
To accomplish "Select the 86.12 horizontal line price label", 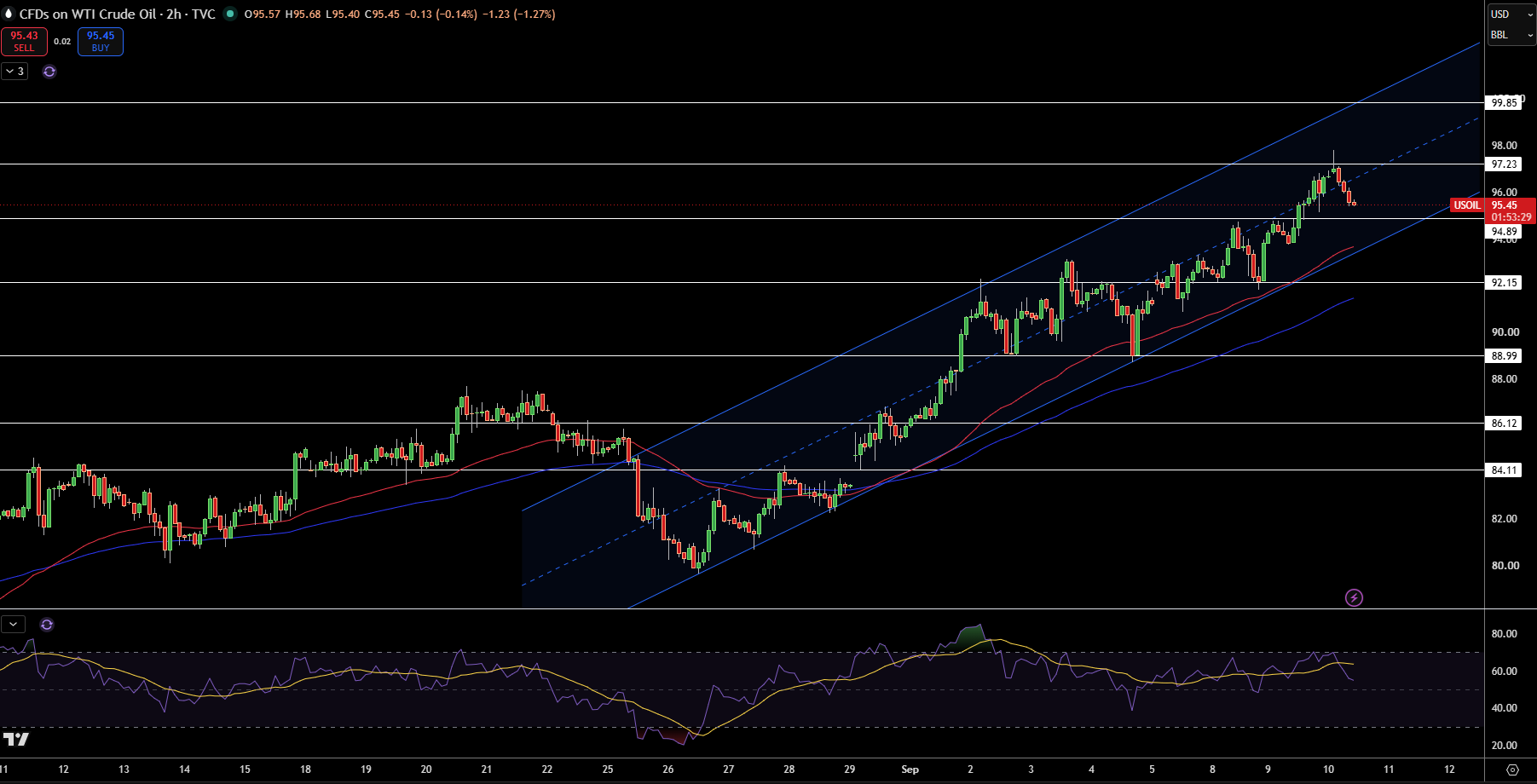I will [x=1505, y=424].
